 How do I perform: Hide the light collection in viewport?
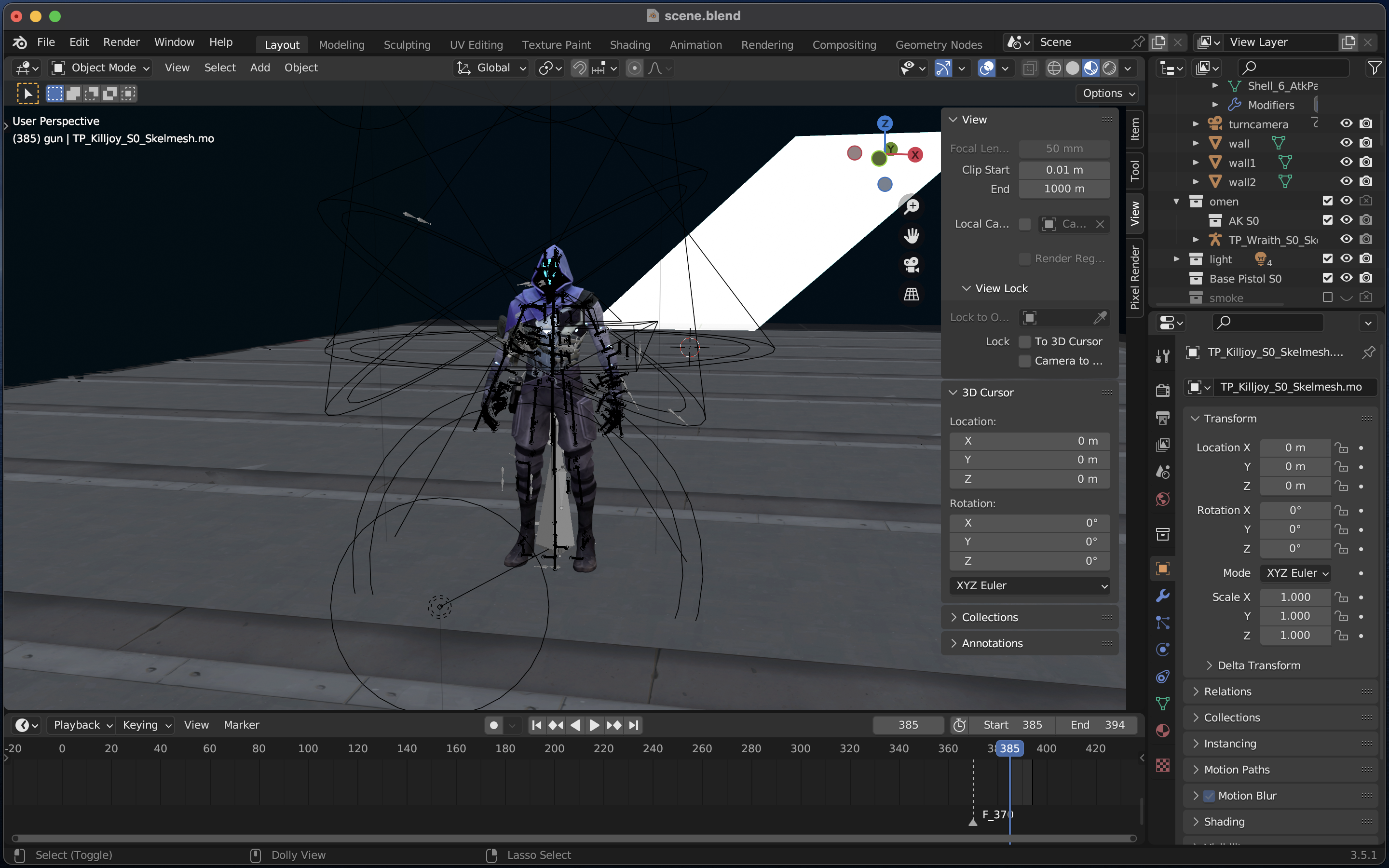pyautogui.click(x=1346, y=259)
